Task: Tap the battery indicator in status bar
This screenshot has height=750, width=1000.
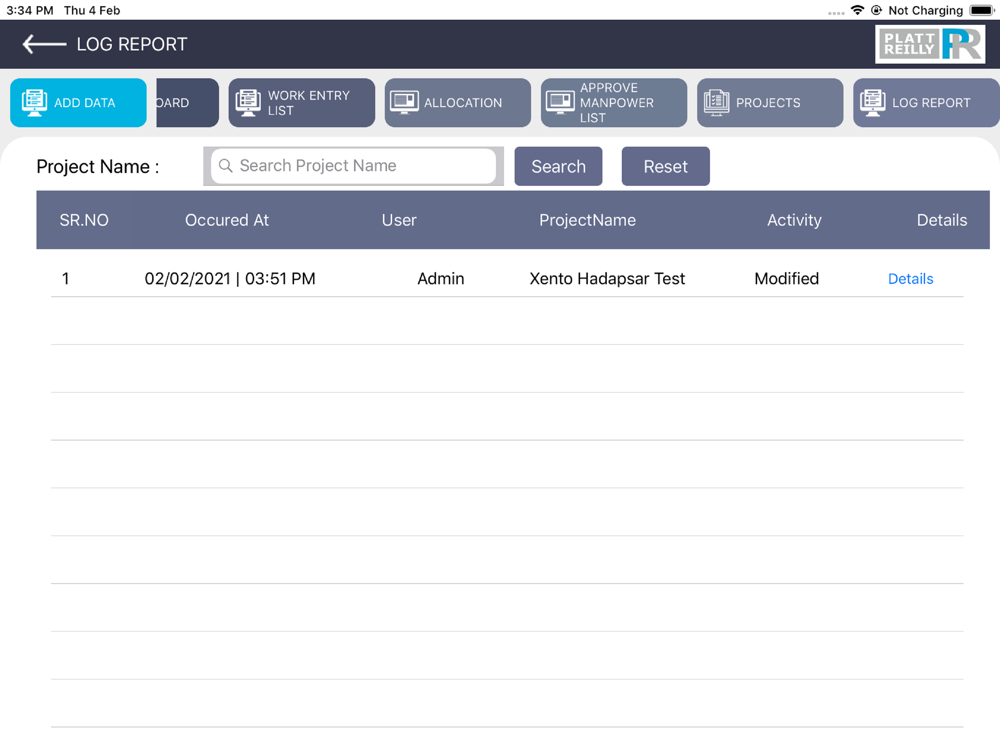Action: pos(982,10)
